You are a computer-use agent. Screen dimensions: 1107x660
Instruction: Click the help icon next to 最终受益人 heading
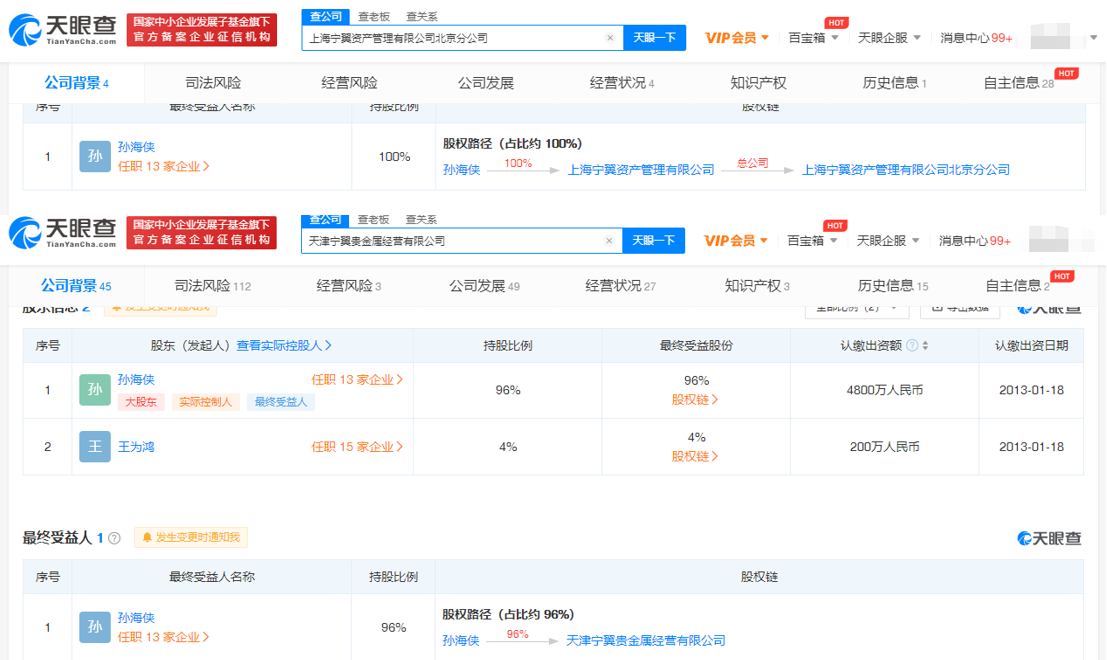pyautogui.click(x=114, y=538)
